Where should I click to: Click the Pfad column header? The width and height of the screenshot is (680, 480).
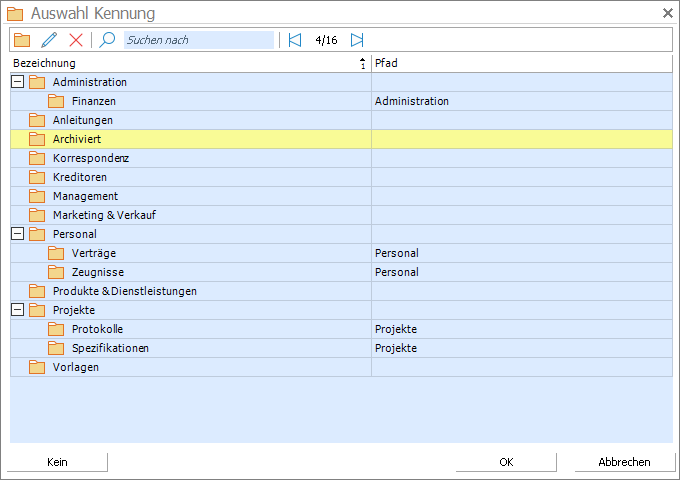[x=522, y=63]
